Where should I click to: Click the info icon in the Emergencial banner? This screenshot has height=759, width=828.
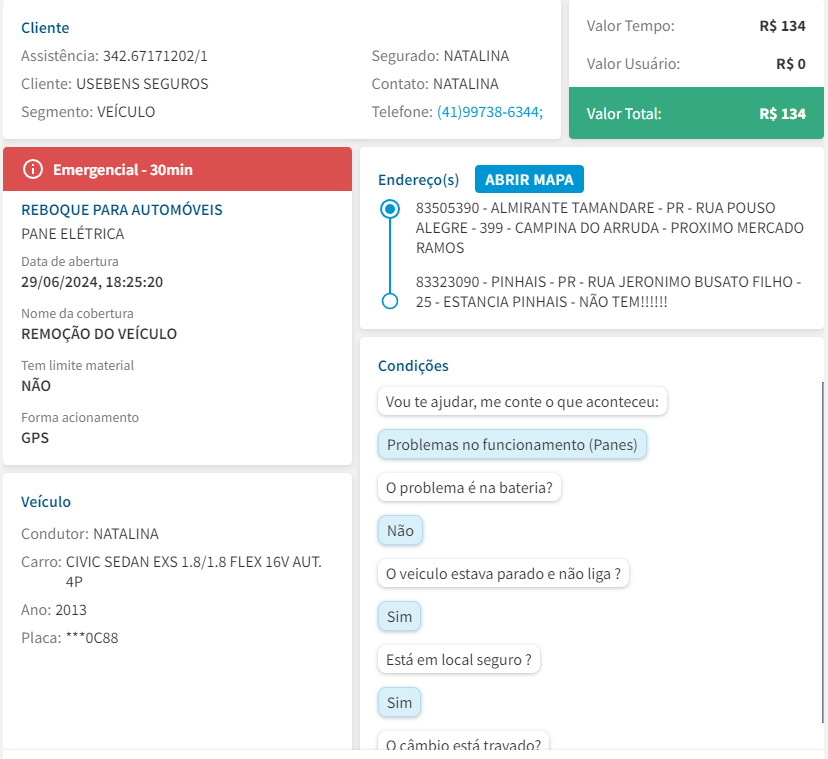click(x=33, y=169)
